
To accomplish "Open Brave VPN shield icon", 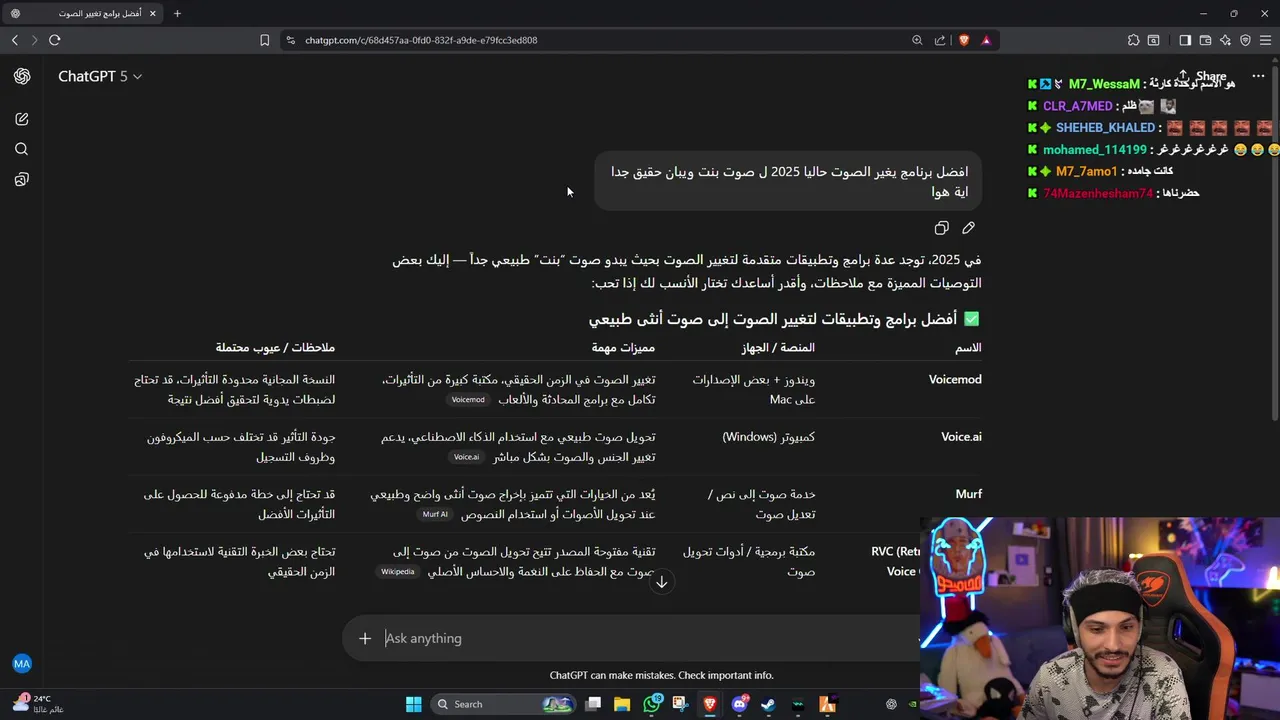I will (x=1245, y=40).
